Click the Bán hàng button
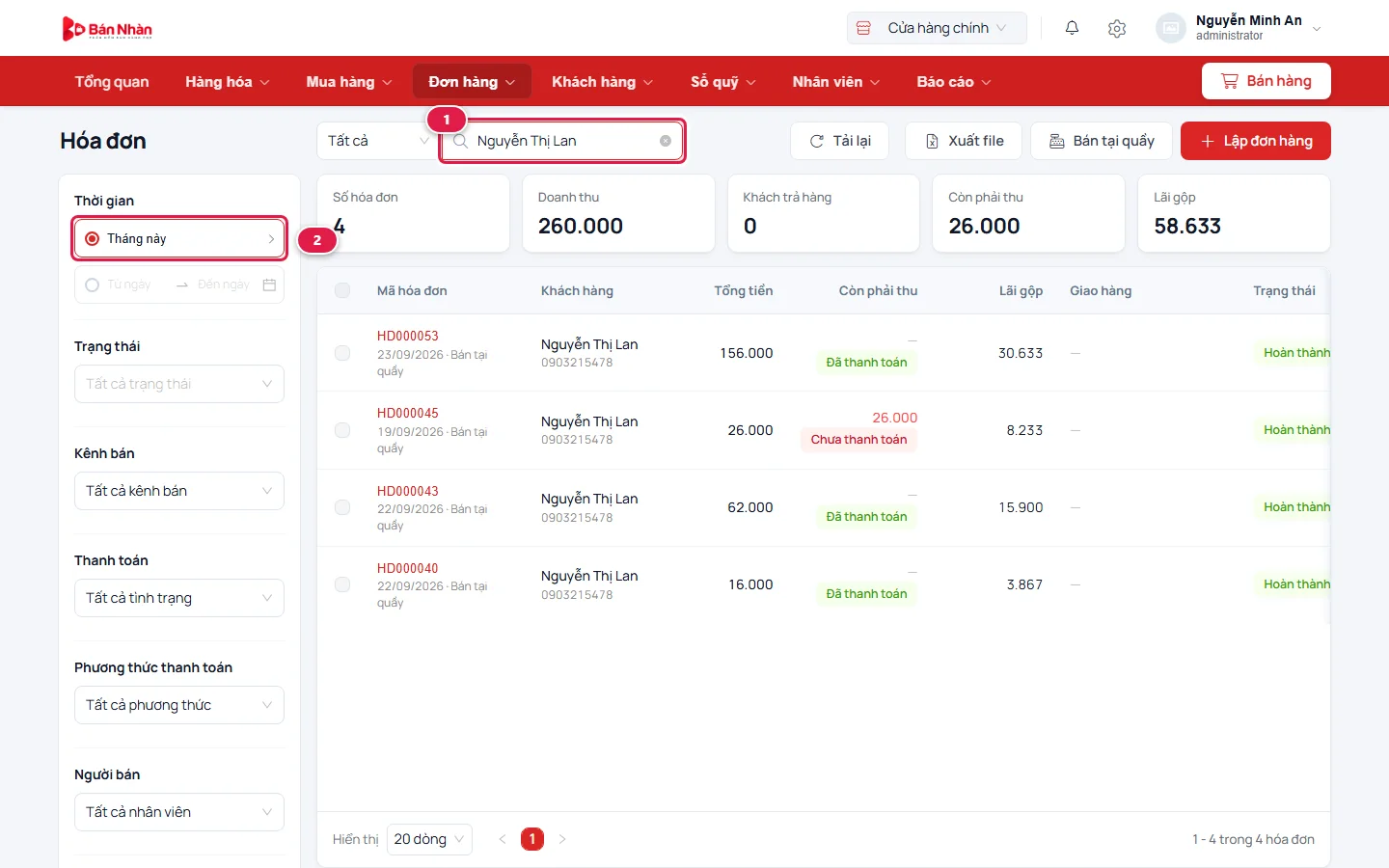The width and height of the screenshot is (1389, 868). pos(1266,81)
